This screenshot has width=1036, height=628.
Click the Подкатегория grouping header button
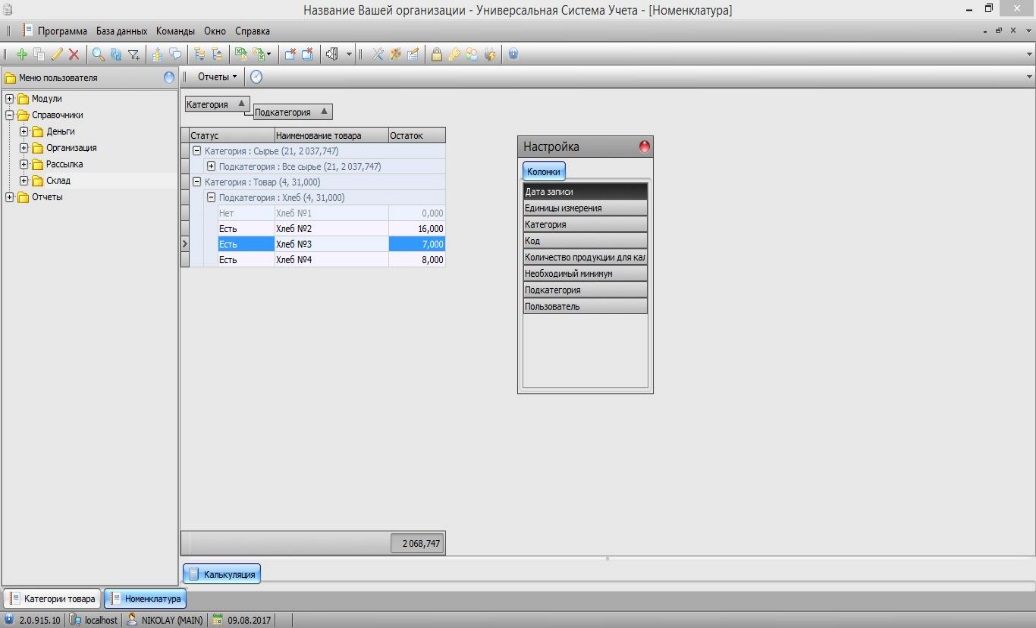click(x=292, y=112)
